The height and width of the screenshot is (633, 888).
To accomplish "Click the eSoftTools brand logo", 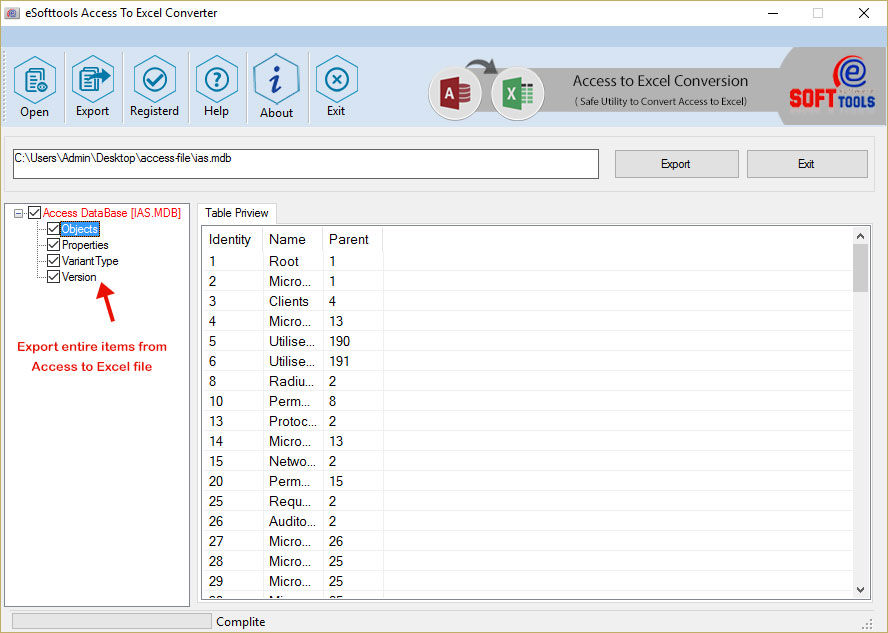I will pyautogui.click(x=831, y=83).
